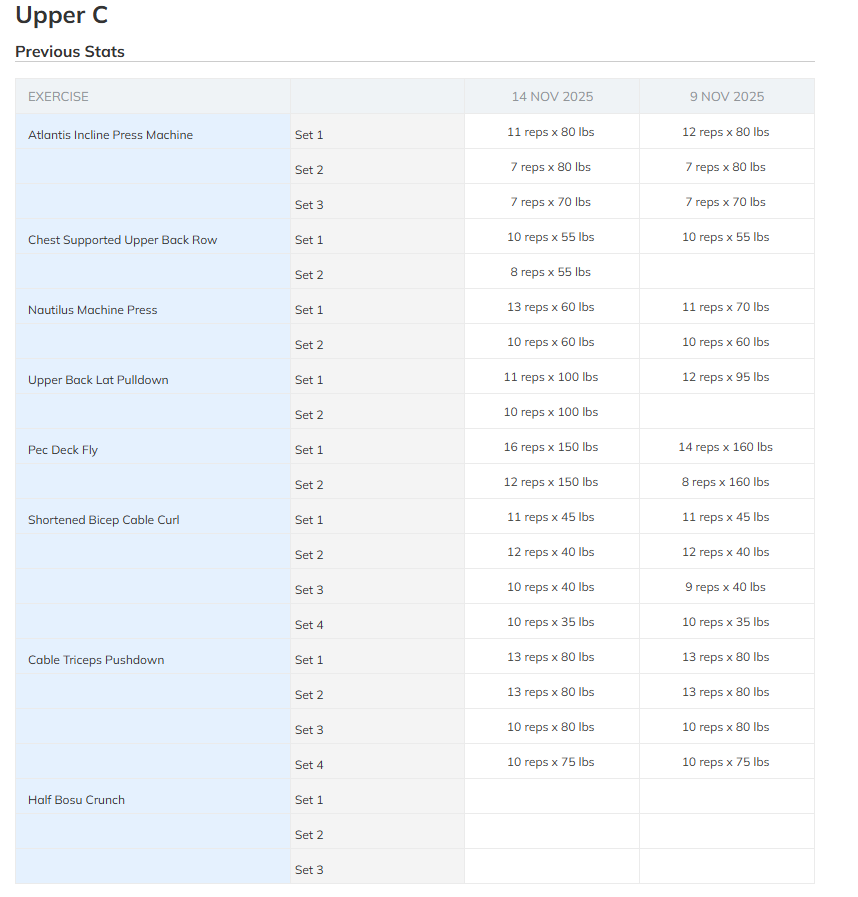Image resolution: width=858 pixels, height=897 pixels.
Task: Click the EXERCISE column header
Action: (58, 97)
